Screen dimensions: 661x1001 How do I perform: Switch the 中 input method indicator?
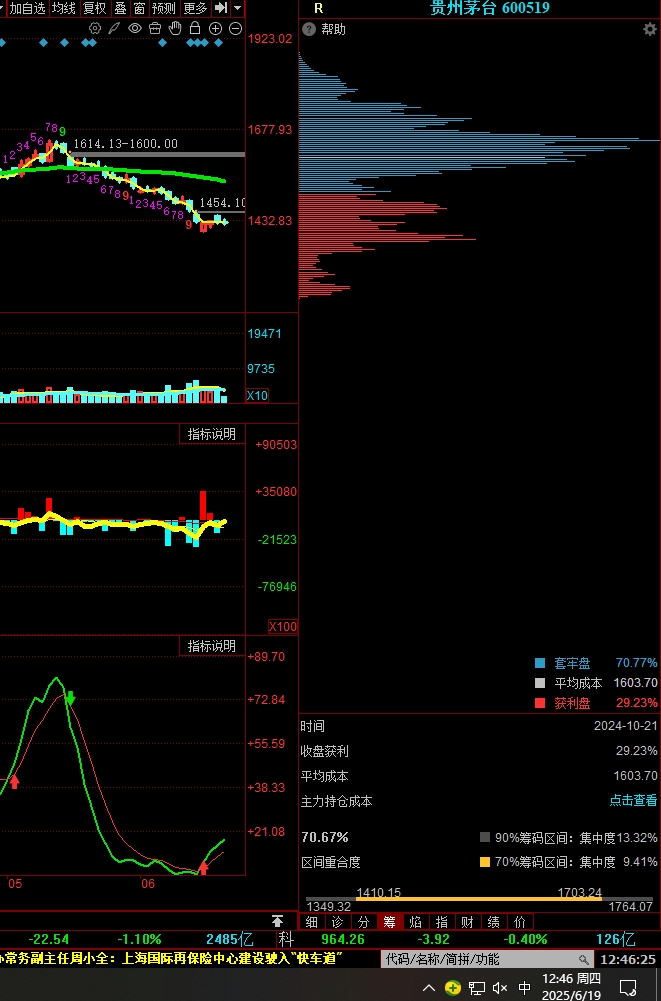click(x=524, y=988)
